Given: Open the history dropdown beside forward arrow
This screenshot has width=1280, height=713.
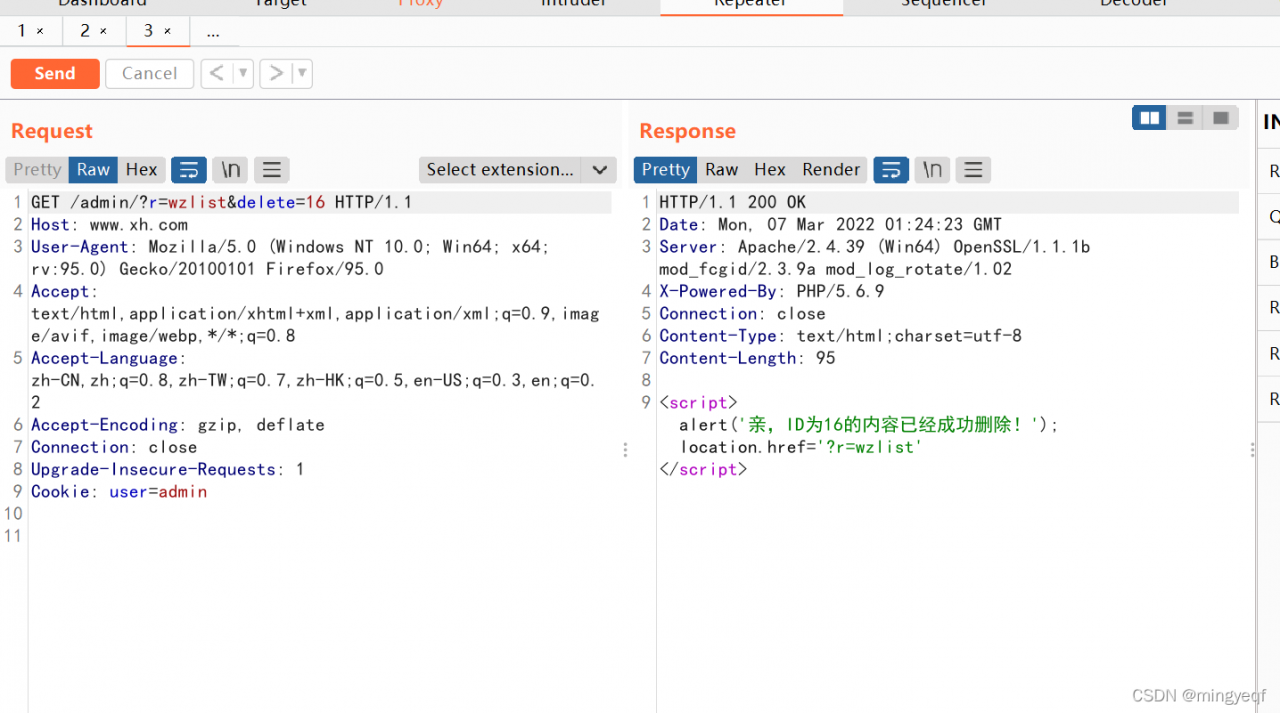Looking at the screenshot, I should click(x=302, y=73).
